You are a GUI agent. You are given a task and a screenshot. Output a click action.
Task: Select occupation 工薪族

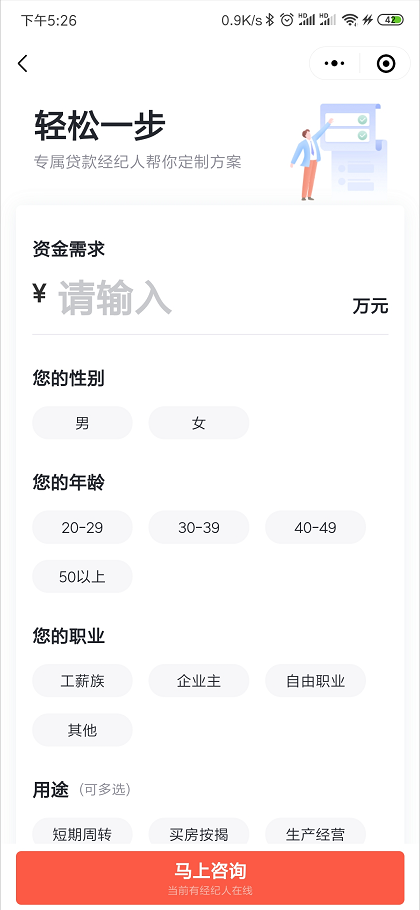82,681
